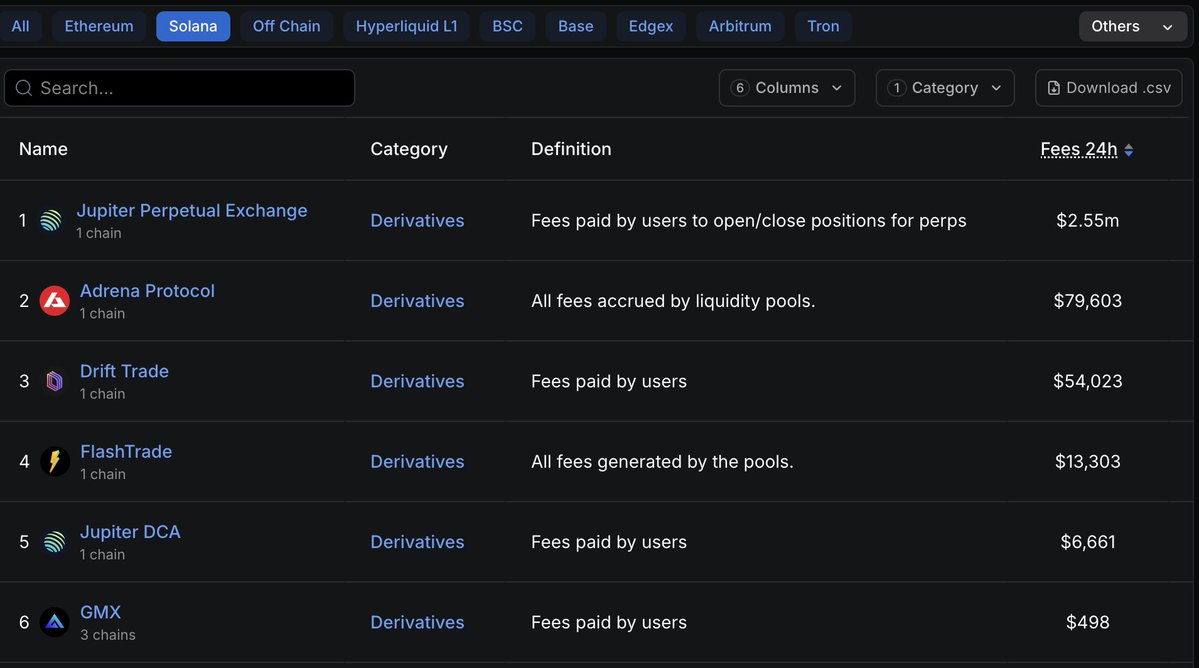Click the Drift Trade logo icon
The width and height of the screenshot is (1199, 668).
[x=54, y=381]
